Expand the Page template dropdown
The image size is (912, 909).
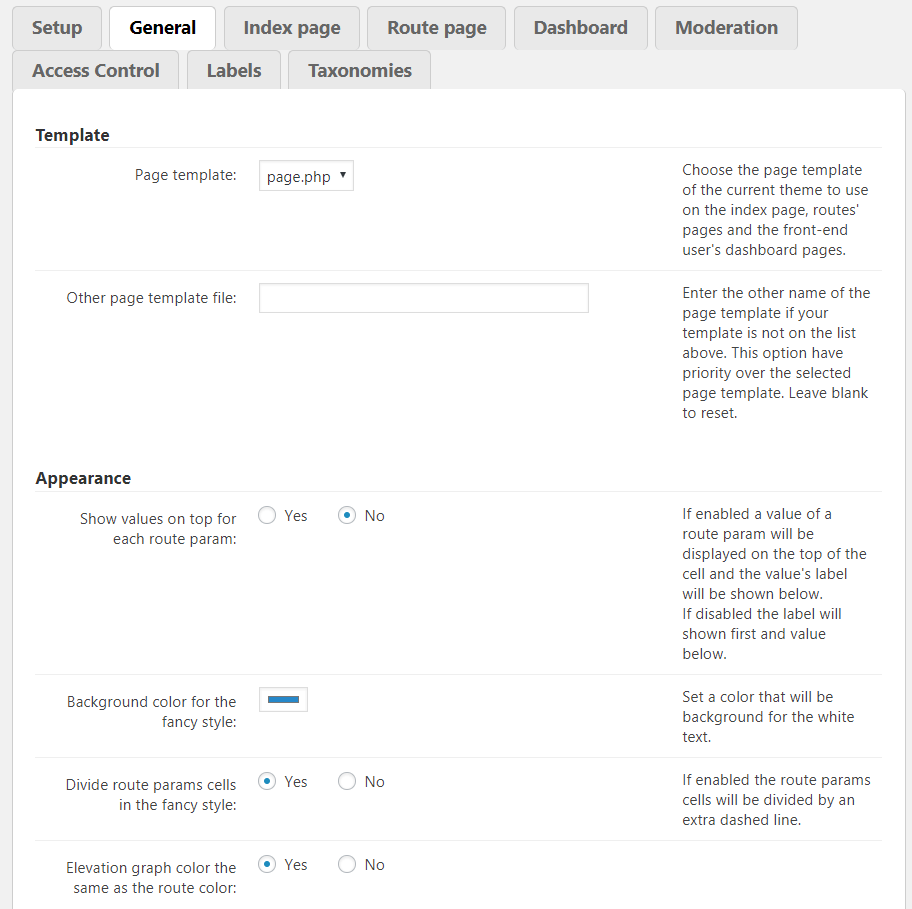306,177
